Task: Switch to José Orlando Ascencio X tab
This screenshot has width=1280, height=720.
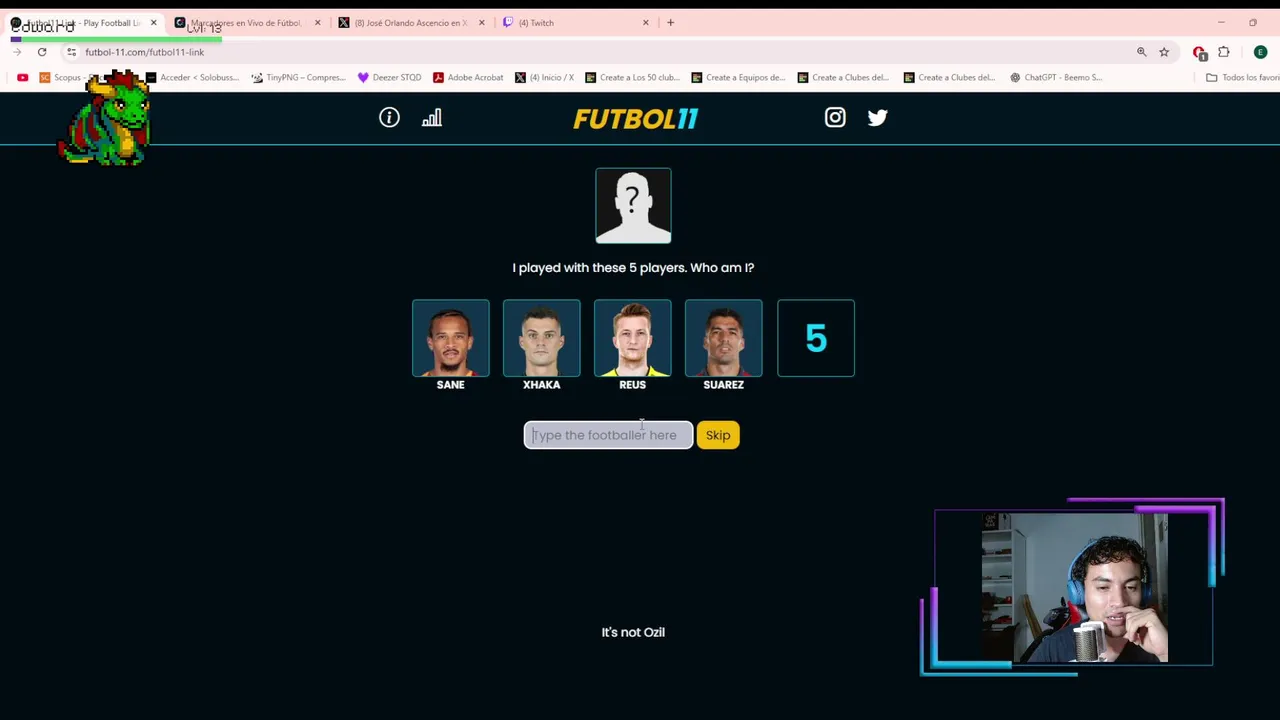Action: click(410, 22)
